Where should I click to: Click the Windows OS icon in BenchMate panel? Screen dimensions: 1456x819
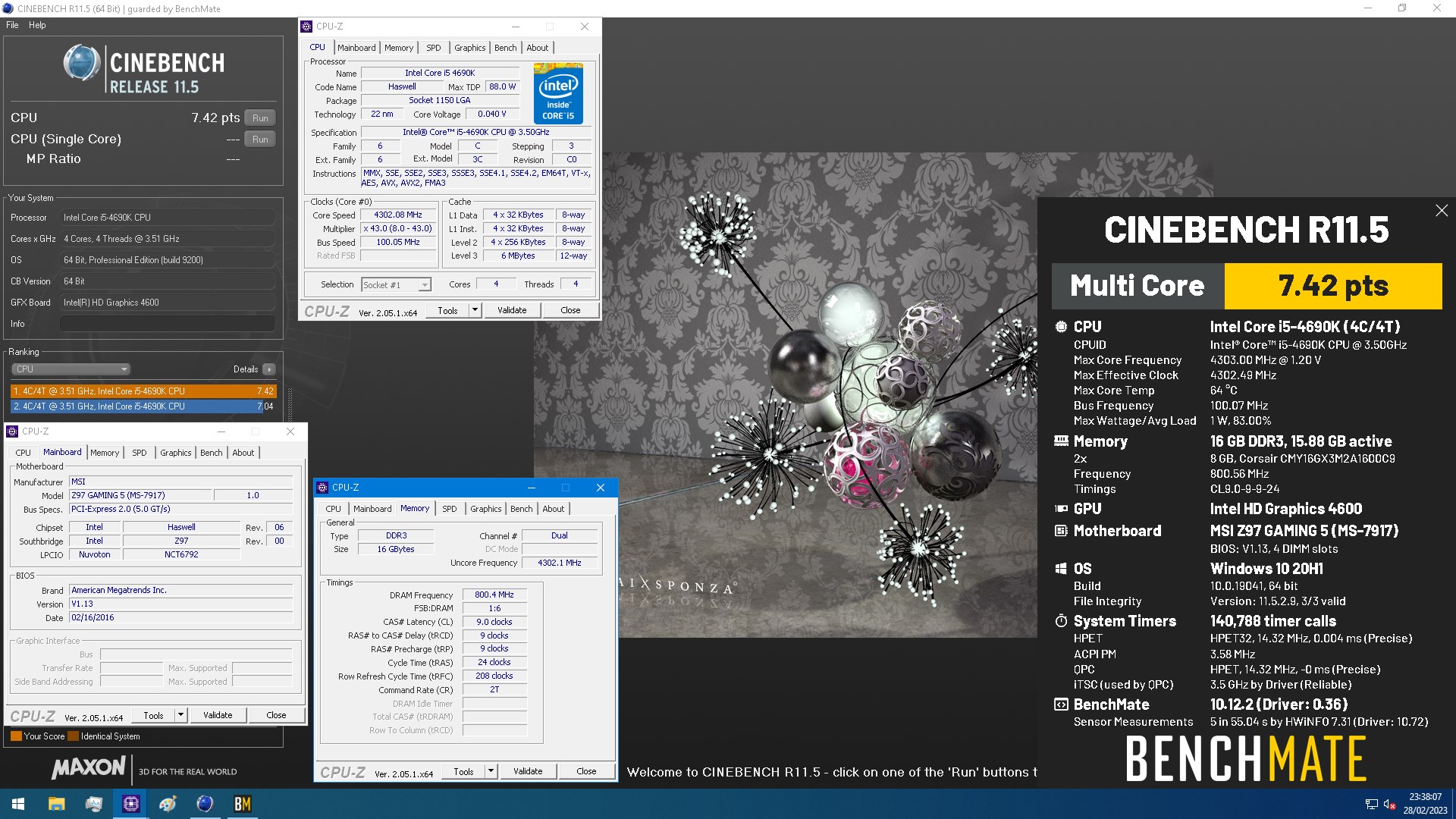[x=1061, y=569]
